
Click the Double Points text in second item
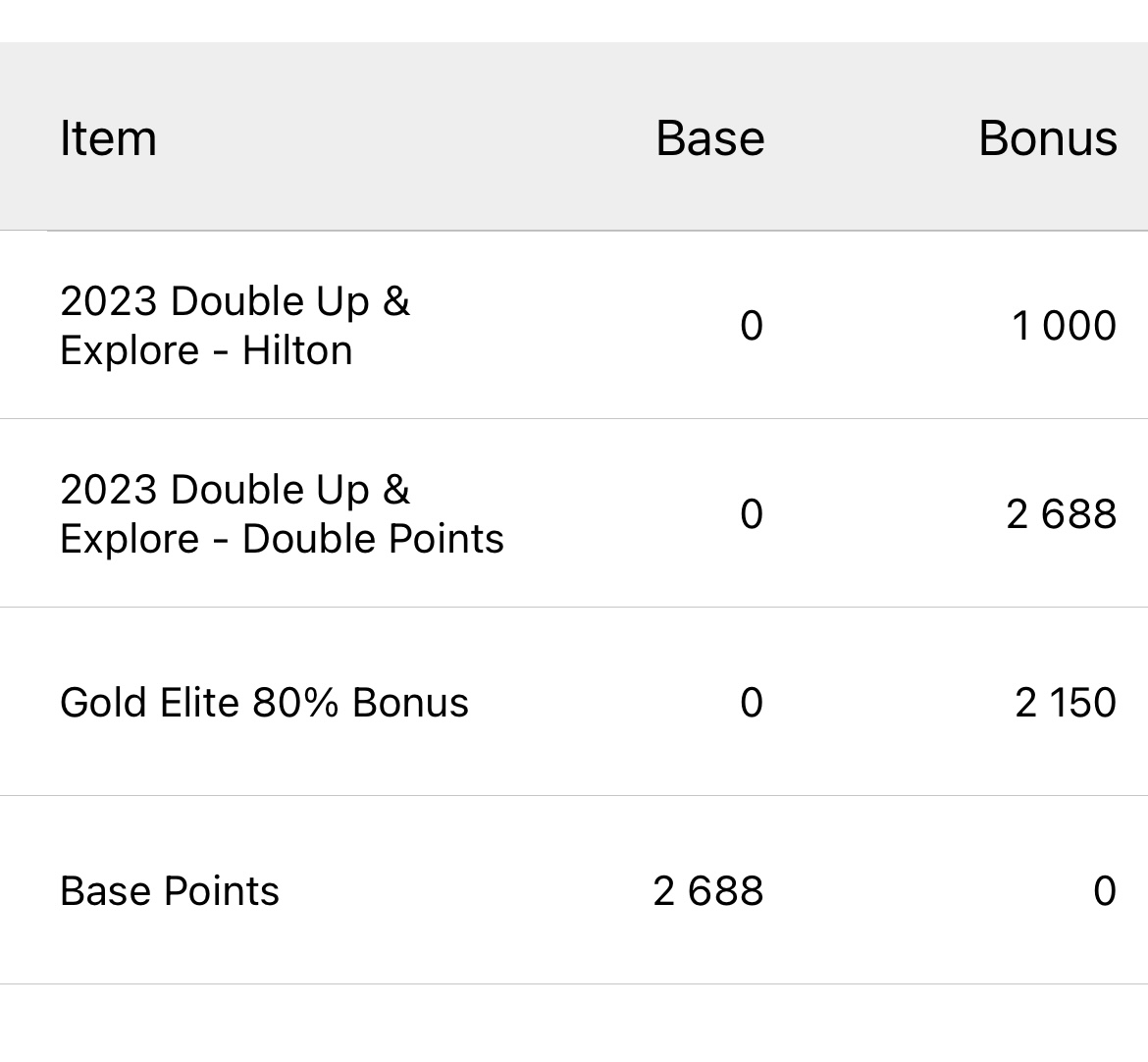point(373,539)
